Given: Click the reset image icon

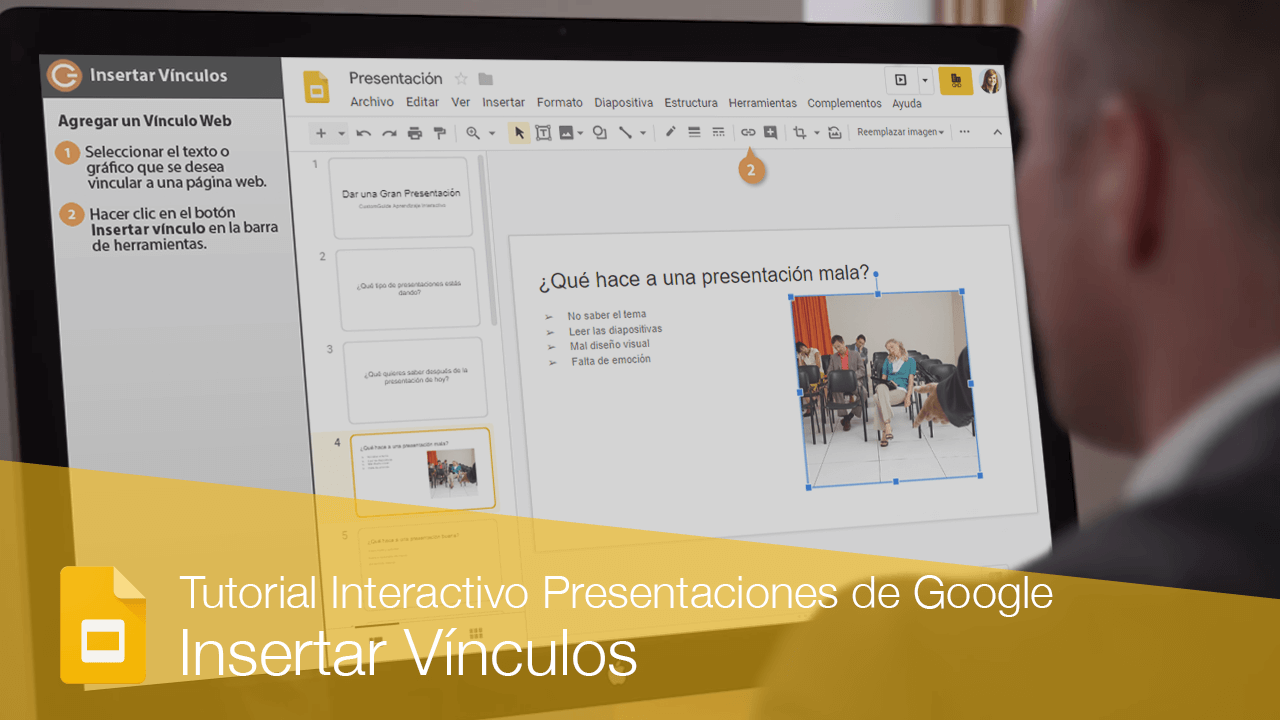Looking at the screenshot, I should (834, 132).
